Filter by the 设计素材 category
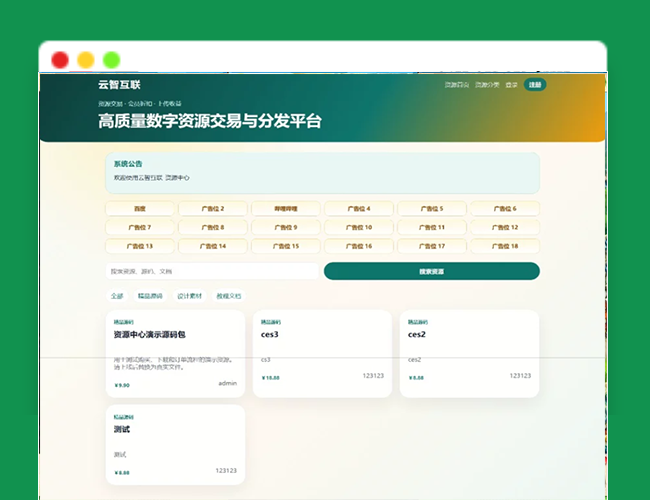 (189, 296)
